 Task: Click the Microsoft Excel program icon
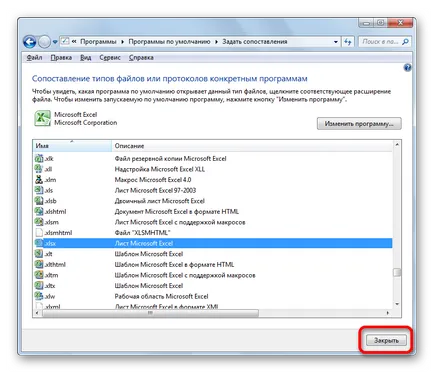coord(42,118)
